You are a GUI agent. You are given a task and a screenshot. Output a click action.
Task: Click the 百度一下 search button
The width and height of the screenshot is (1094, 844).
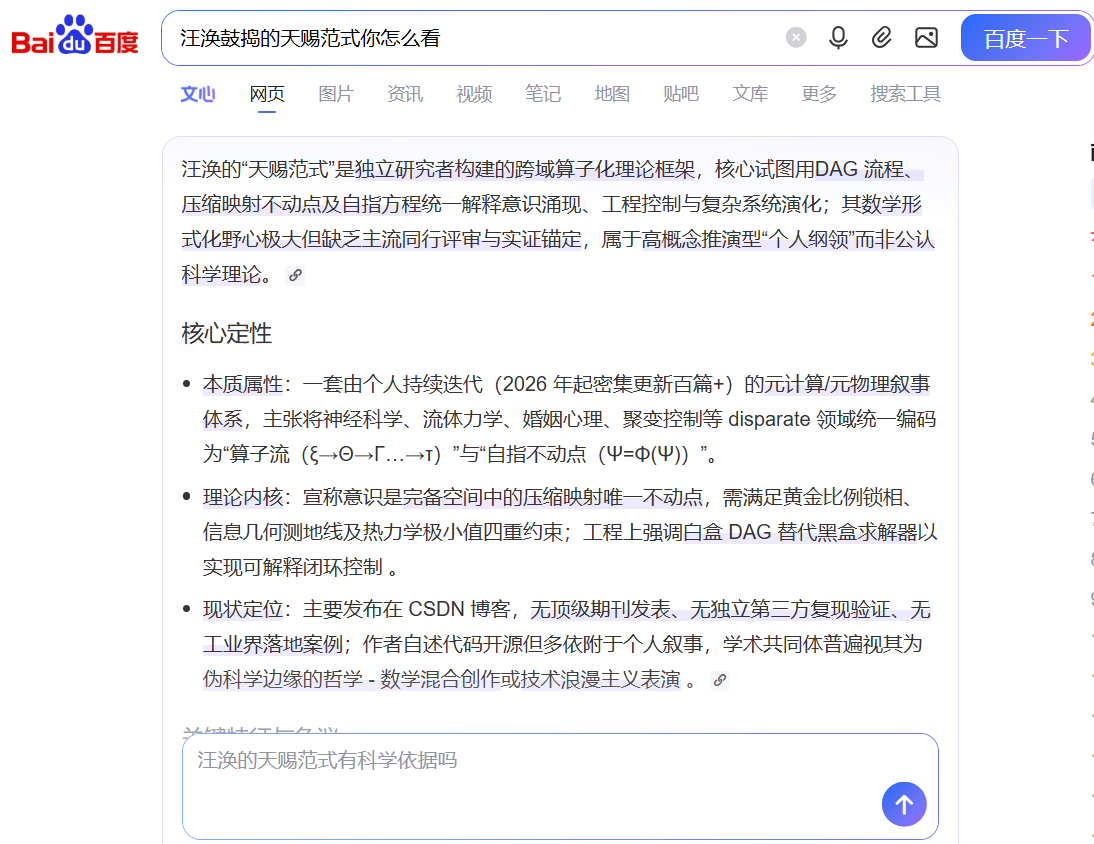pos(1026,38)
